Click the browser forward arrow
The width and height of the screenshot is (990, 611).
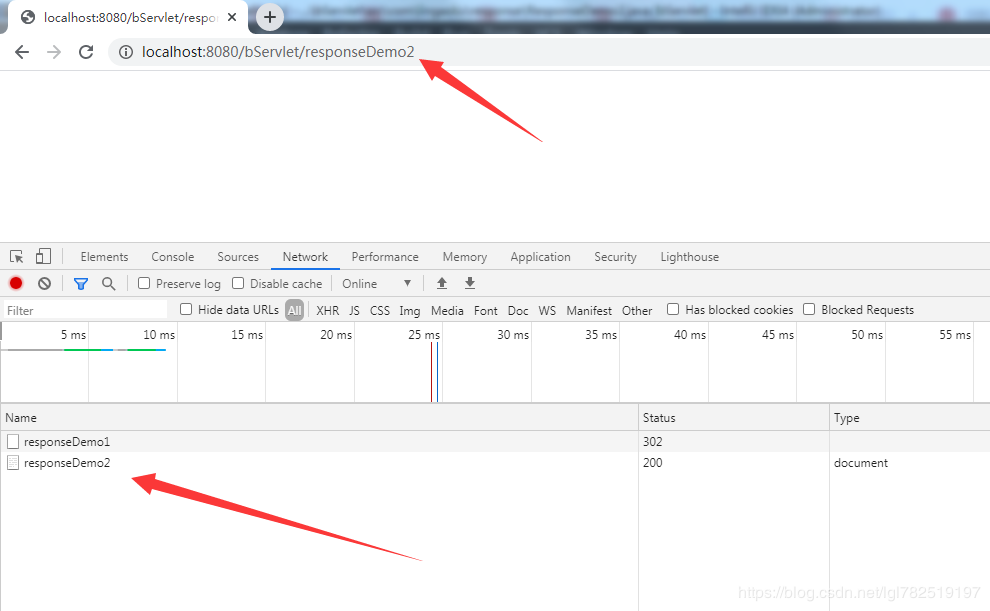[54, 52]
